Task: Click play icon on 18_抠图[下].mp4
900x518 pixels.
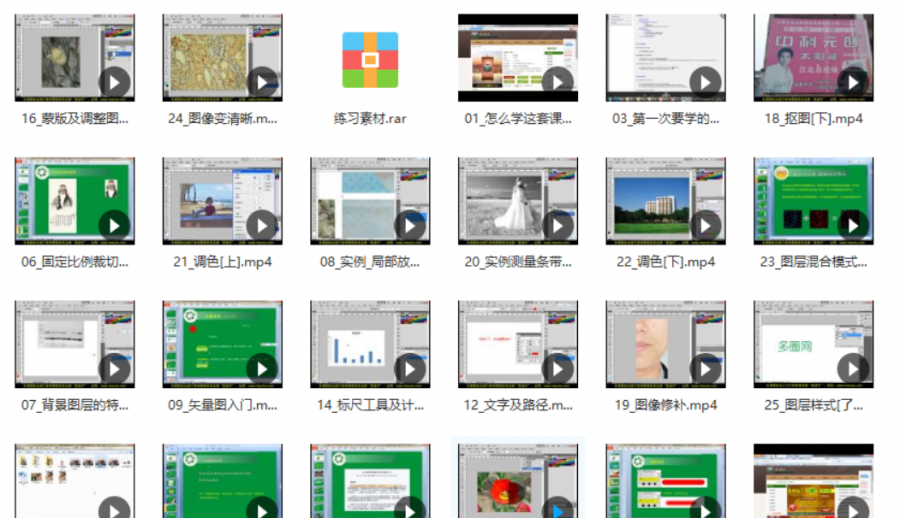Action: [x=853, y=82]
